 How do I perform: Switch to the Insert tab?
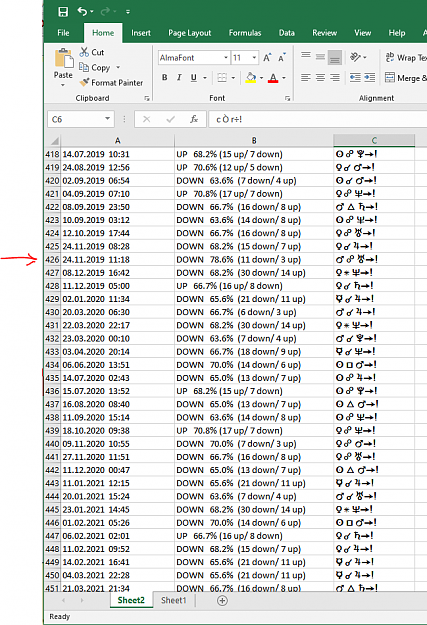click(141, 33)
